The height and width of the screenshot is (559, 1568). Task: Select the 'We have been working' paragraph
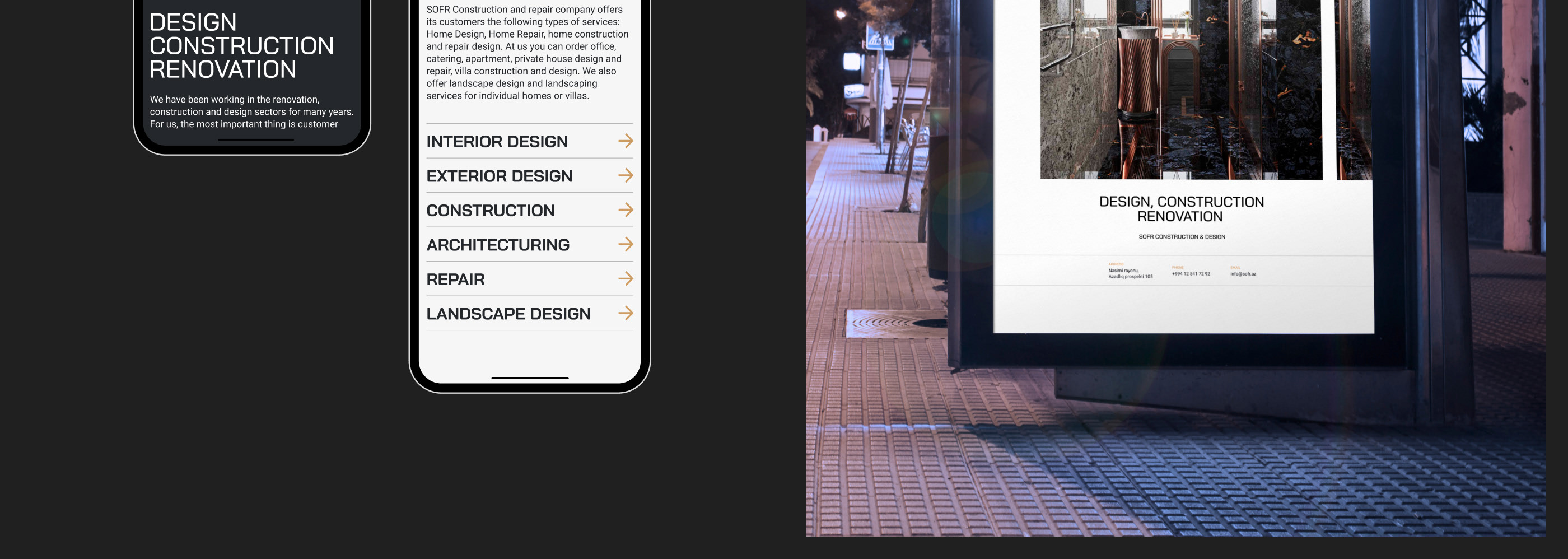pos(251,112)
